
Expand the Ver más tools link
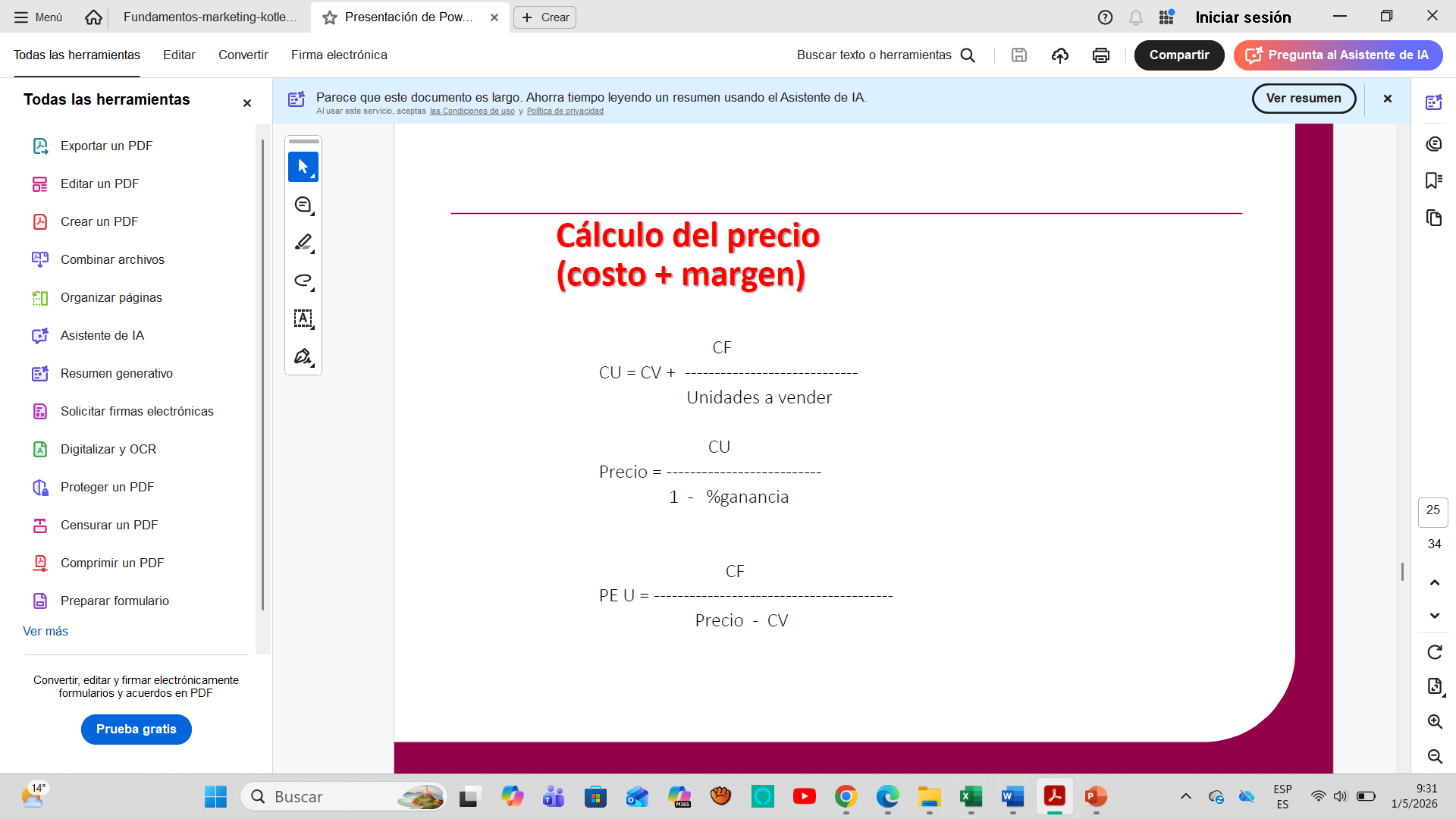(45, 631)
